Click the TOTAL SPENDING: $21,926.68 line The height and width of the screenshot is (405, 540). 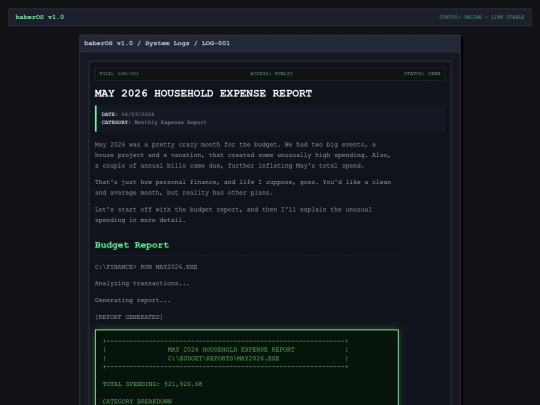(x=153, y=384)
